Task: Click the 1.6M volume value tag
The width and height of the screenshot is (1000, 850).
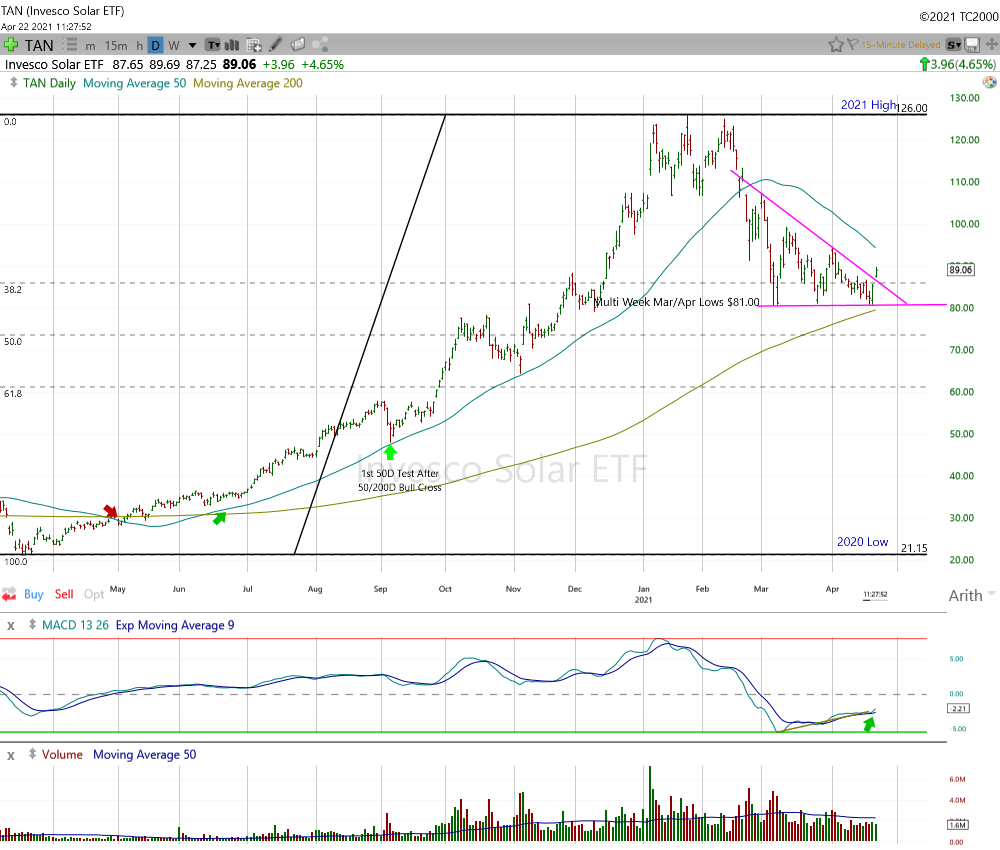Action: tap(958, 824)
